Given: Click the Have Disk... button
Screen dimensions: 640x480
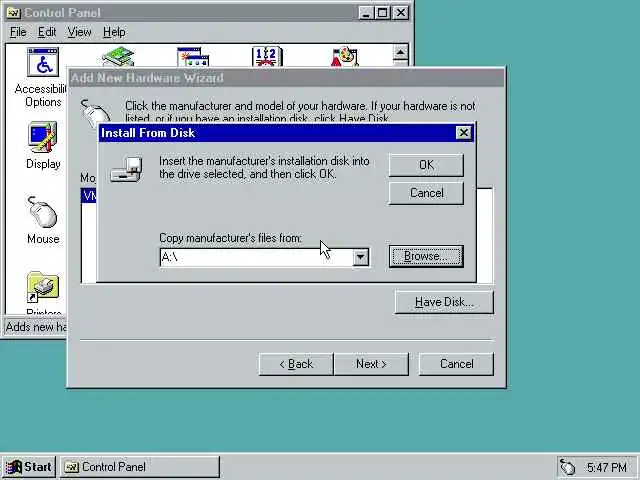Looking at the screenshot, I should point(444,302).
